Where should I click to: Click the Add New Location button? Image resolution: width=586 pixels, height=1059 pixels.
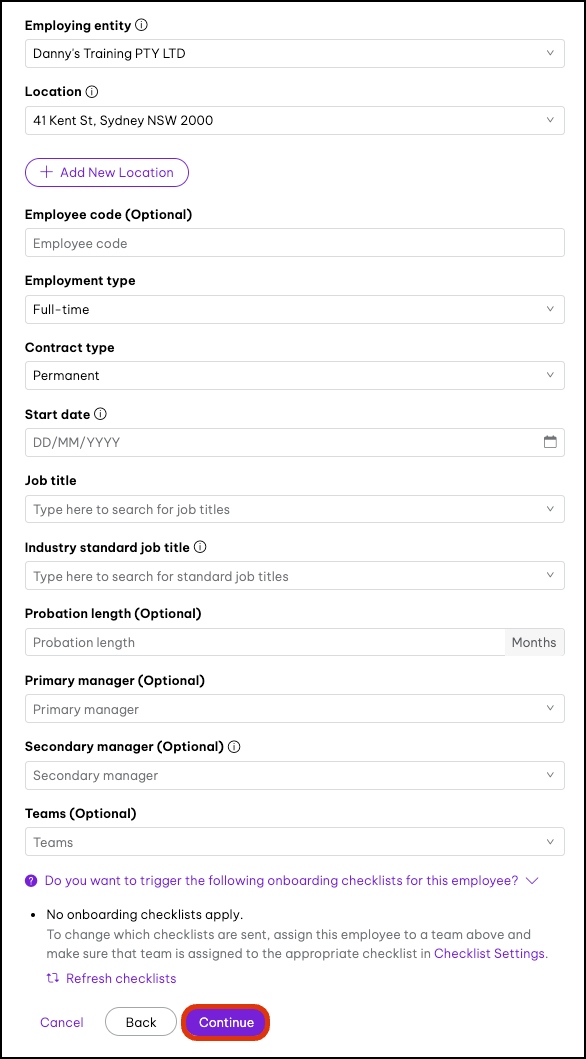[107, 172]
